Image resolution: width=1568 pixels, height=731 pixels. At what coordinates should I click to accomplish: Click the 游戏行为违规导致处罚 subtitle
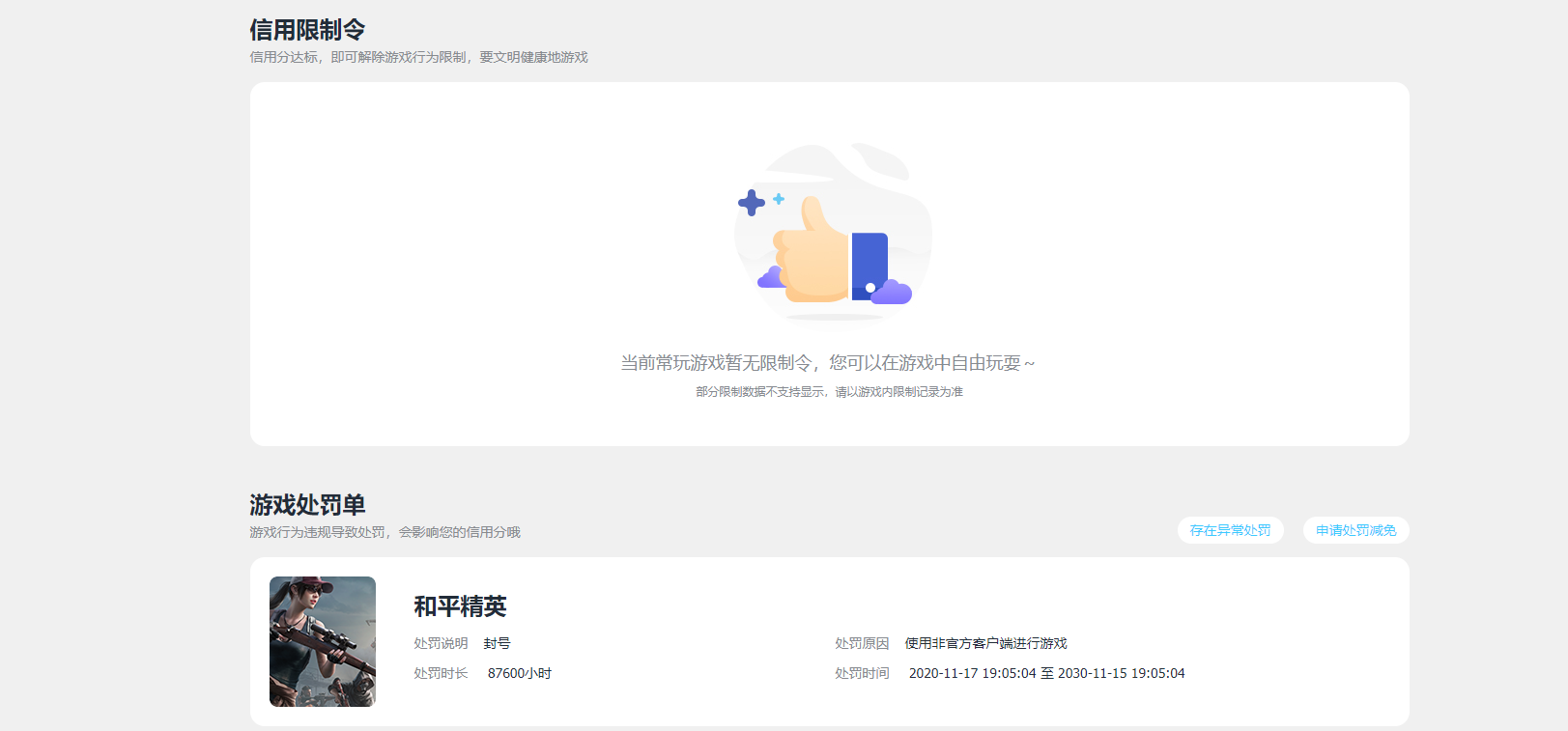tap(385, 532)
